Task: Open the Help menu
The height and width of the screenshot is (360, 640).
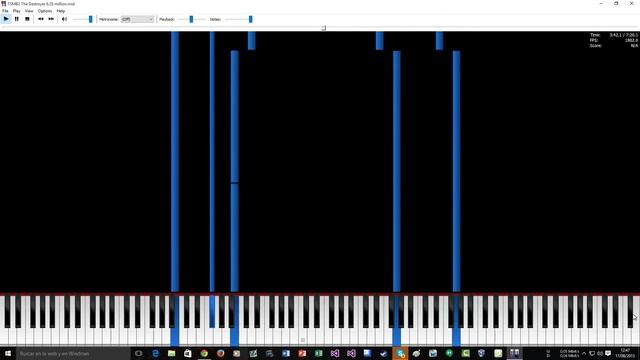Action: [x=61, y=11]
